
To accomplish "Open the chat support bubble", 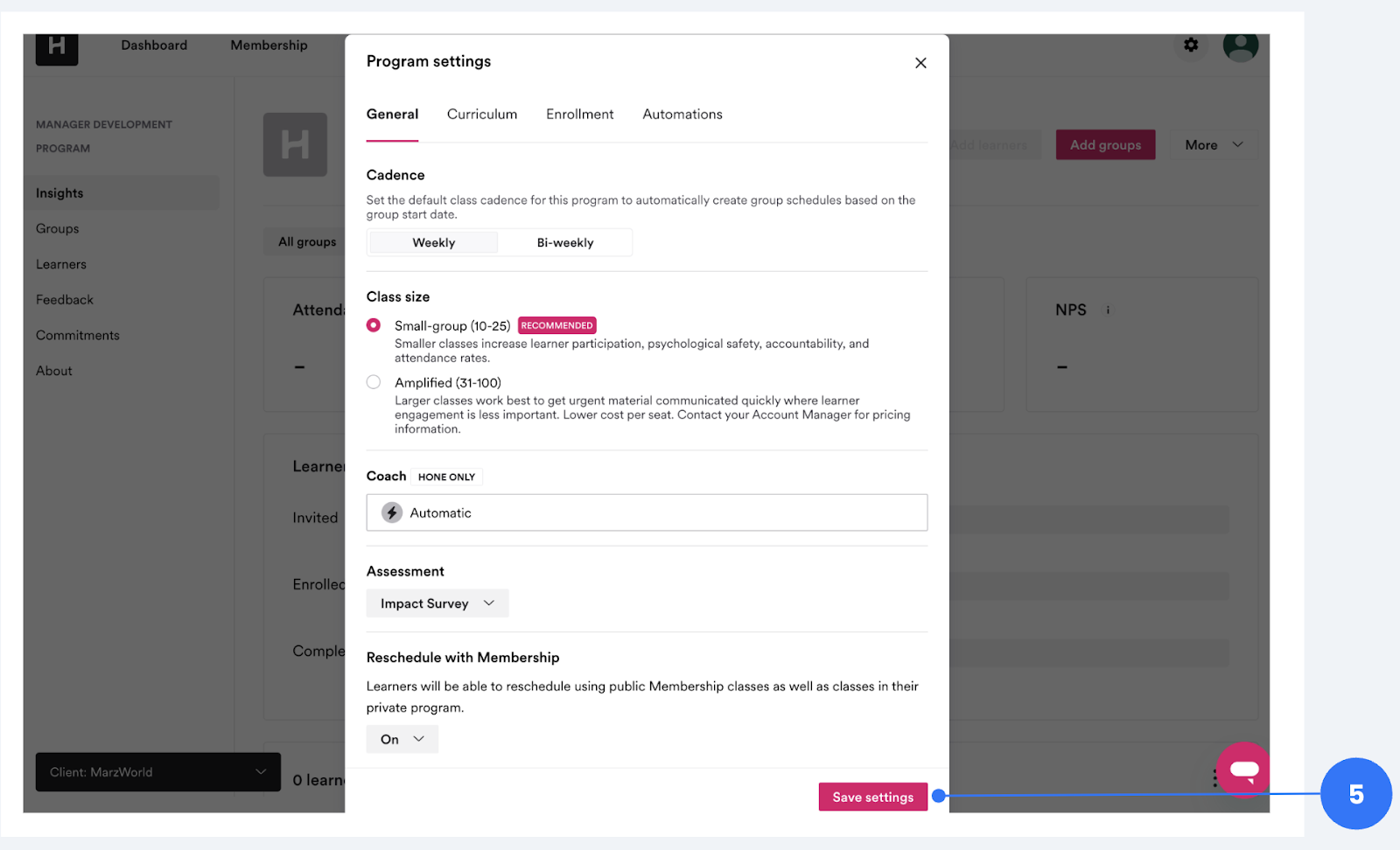I will point(1243,770).
